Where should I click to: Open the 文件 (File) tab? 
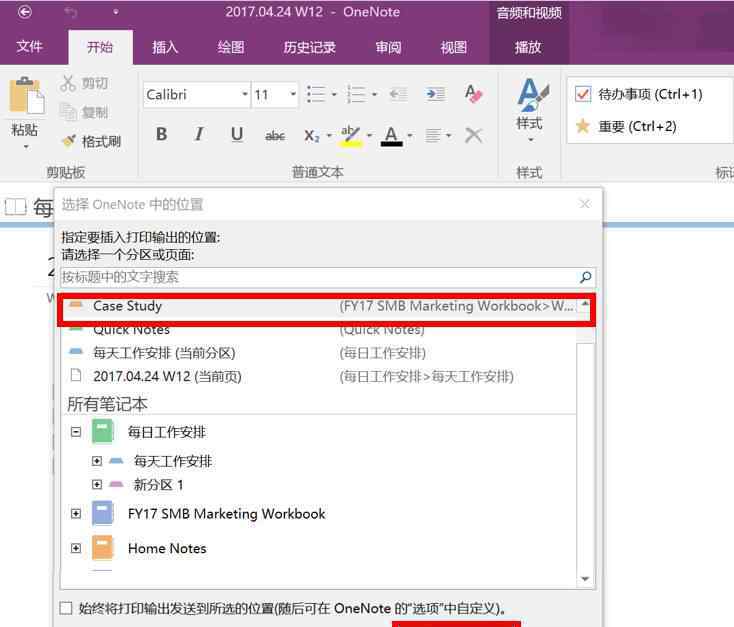(x=29, y=46)
